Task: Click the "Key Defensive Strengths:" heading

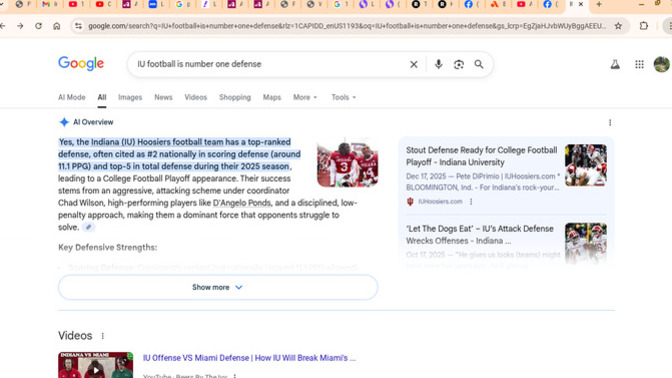Action: (108, 248)
